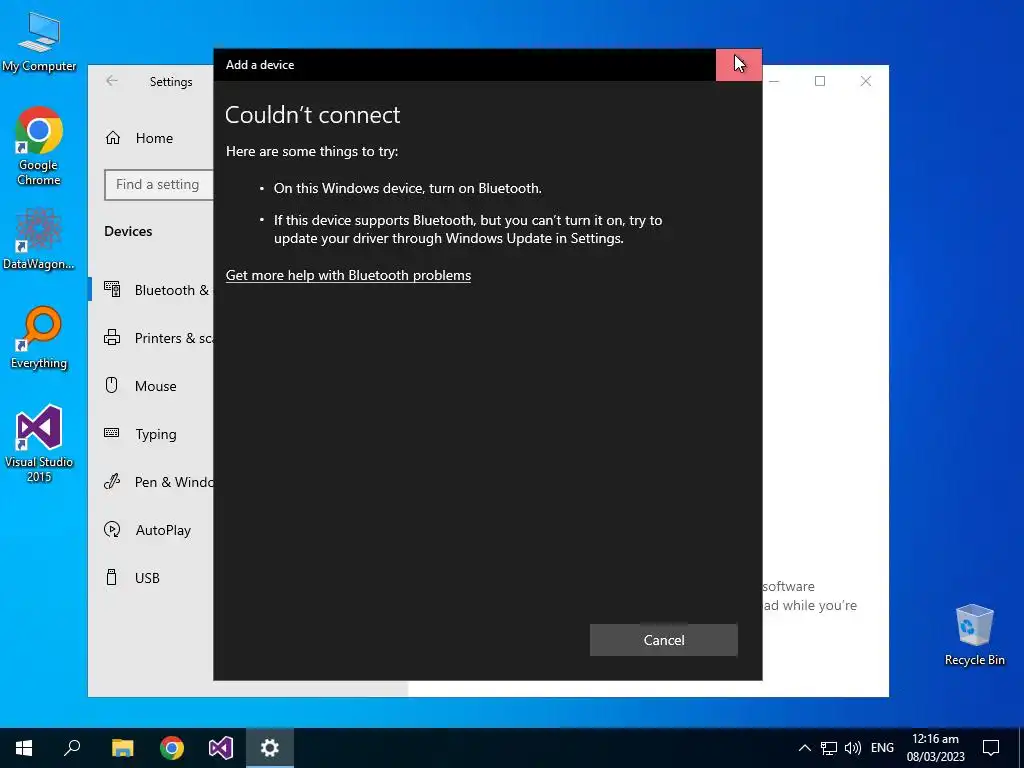Close the Settings window
This screenshot has width=1024, height=768.
pyautogui.click(x=866, y=81)
